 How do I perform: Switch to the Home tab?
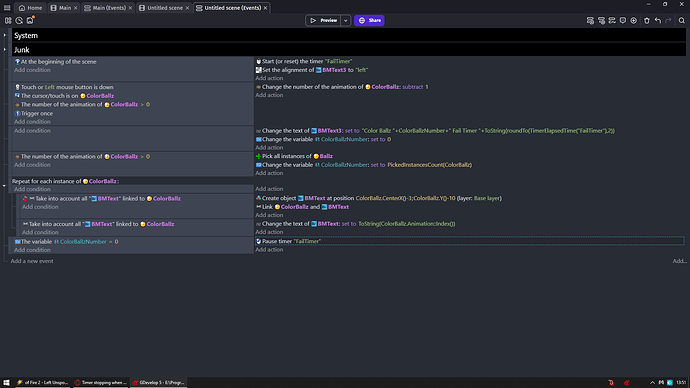coord(30,8)
